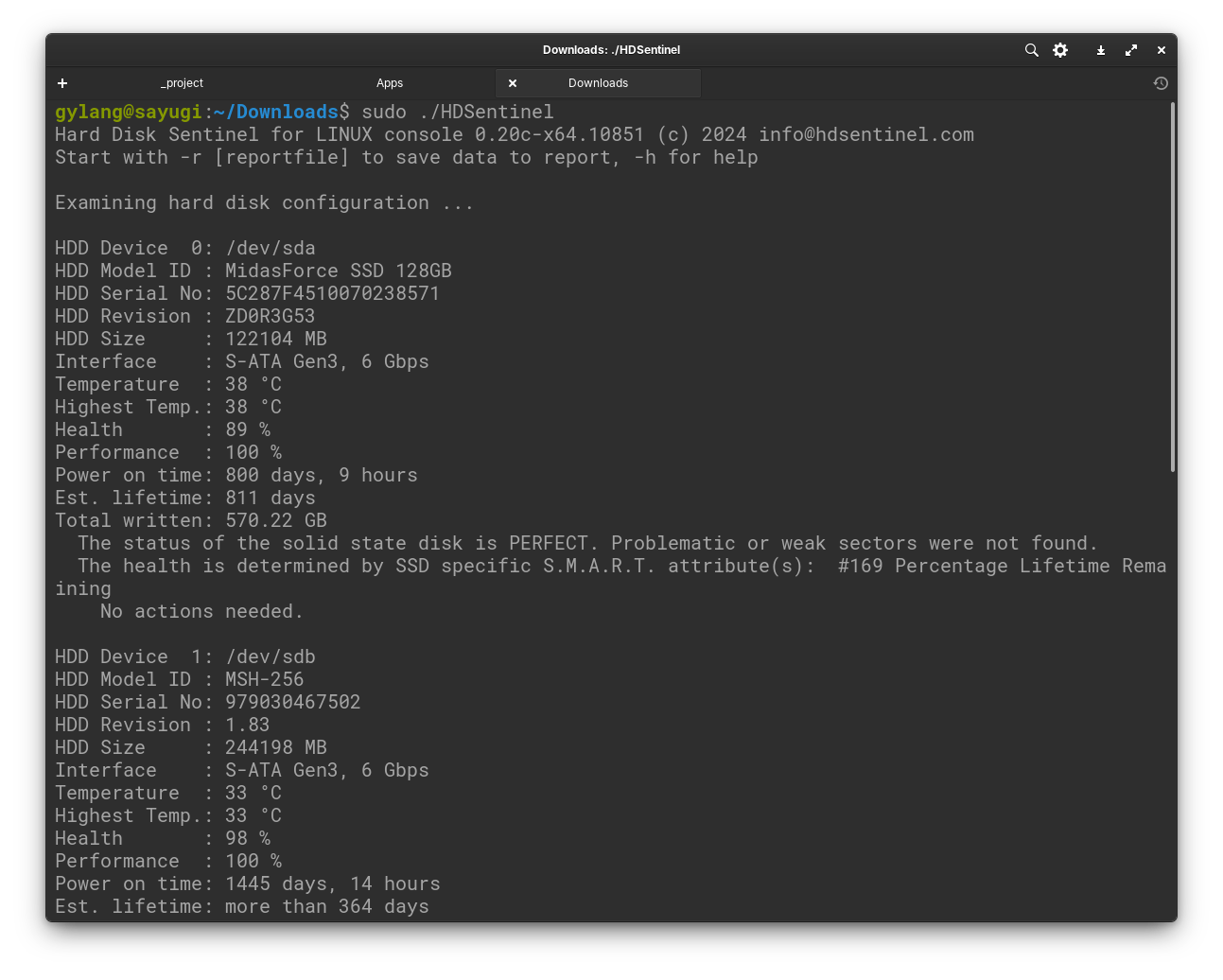
Task: Click the MidasForce SSD 128GB model text
Action: tap(338, 271)
